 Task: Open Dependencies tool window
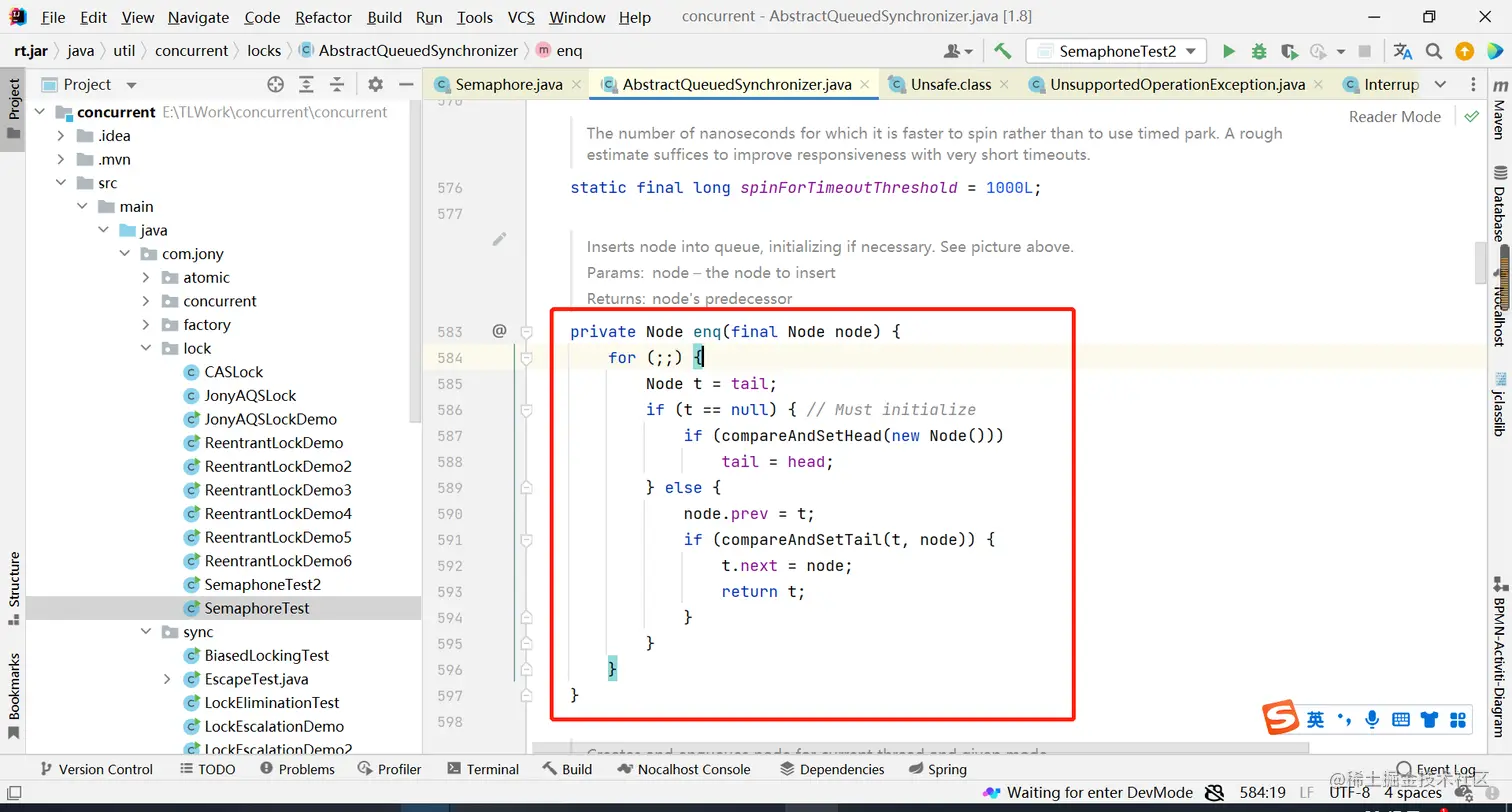coord(832,769)
